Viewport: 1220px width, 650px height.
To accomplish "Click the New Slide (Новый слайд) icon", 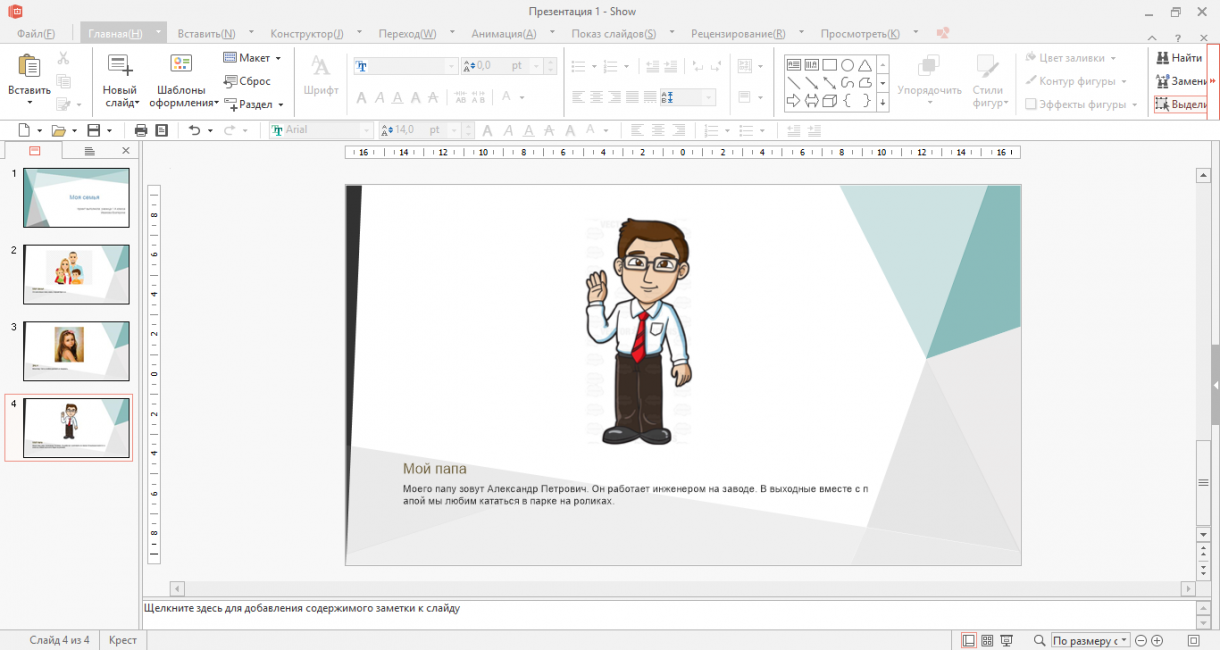I will click(120, 67).
